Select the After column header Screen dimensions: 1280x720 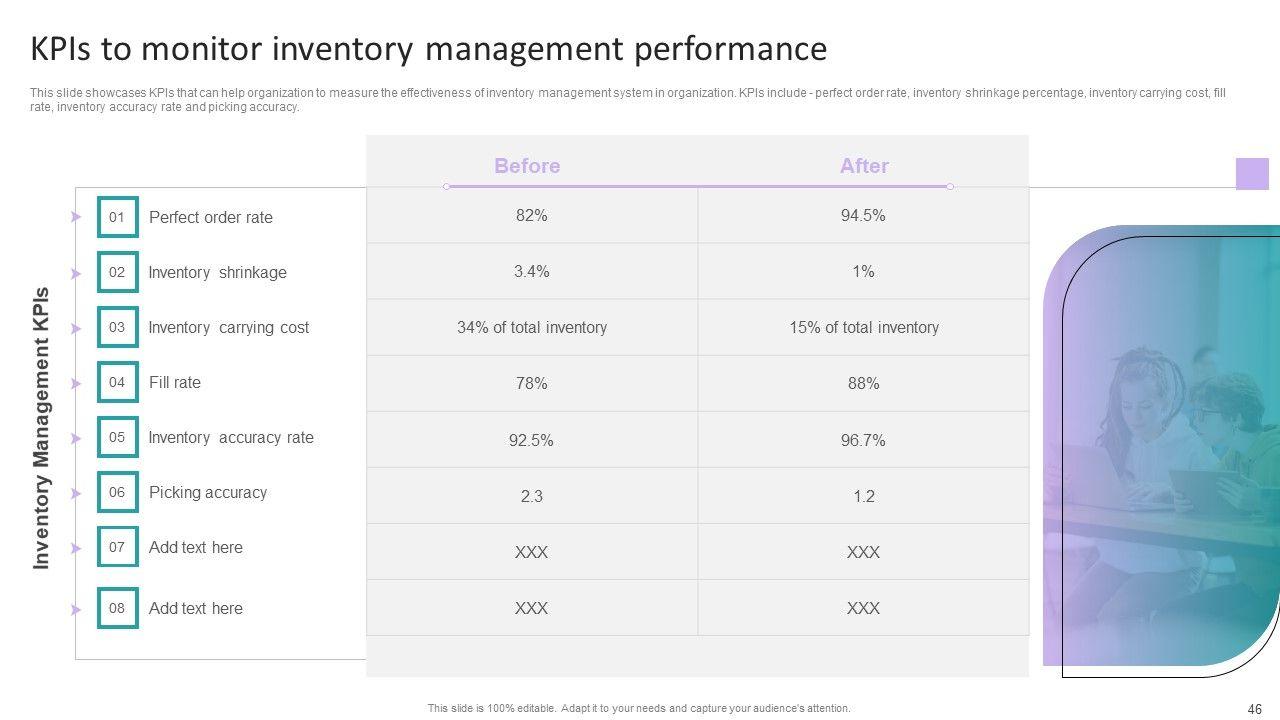(x=864, y=166)
